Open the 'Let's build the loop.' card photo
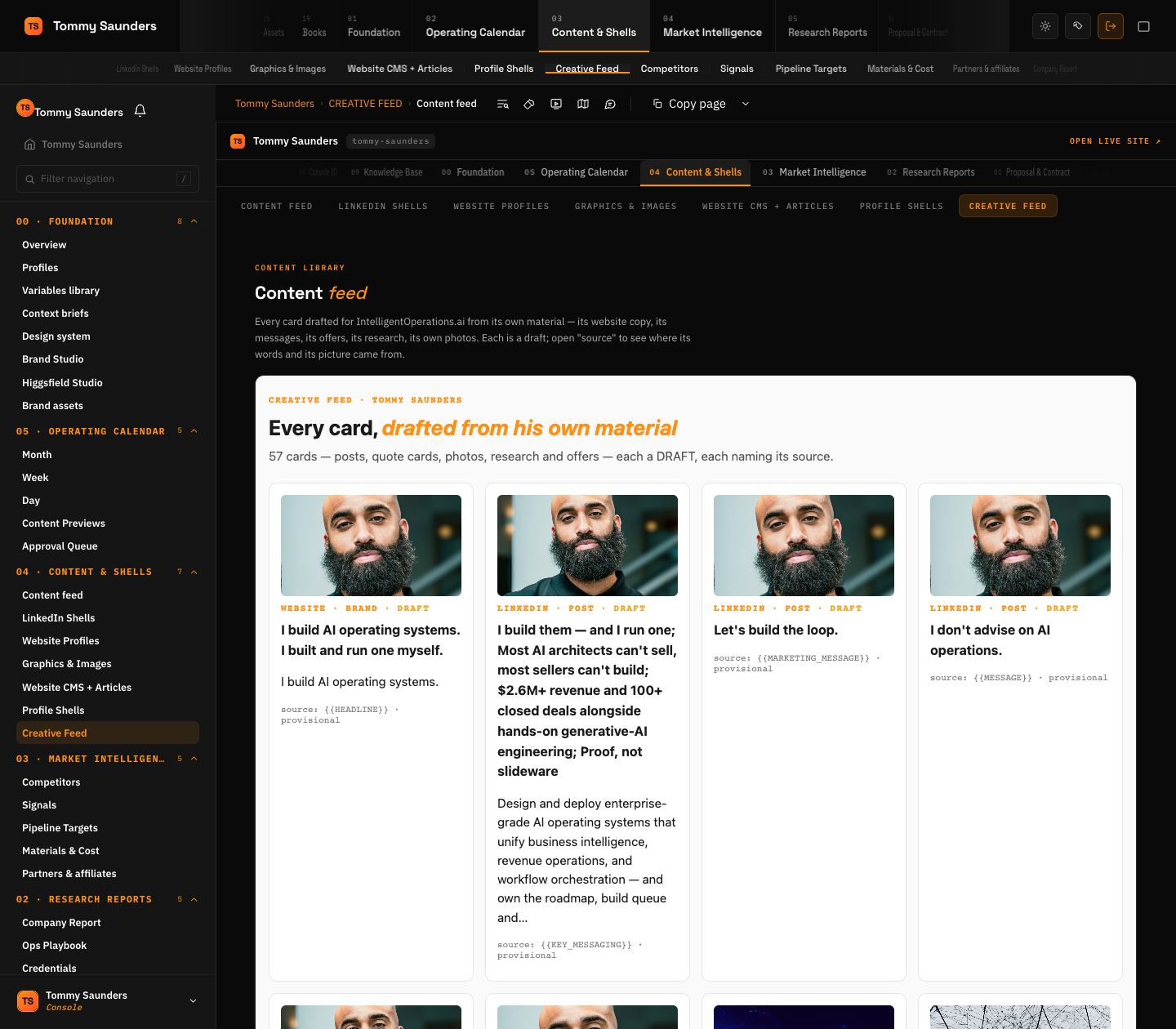This screenshot has height=1029, width=1176. (804, 546)
